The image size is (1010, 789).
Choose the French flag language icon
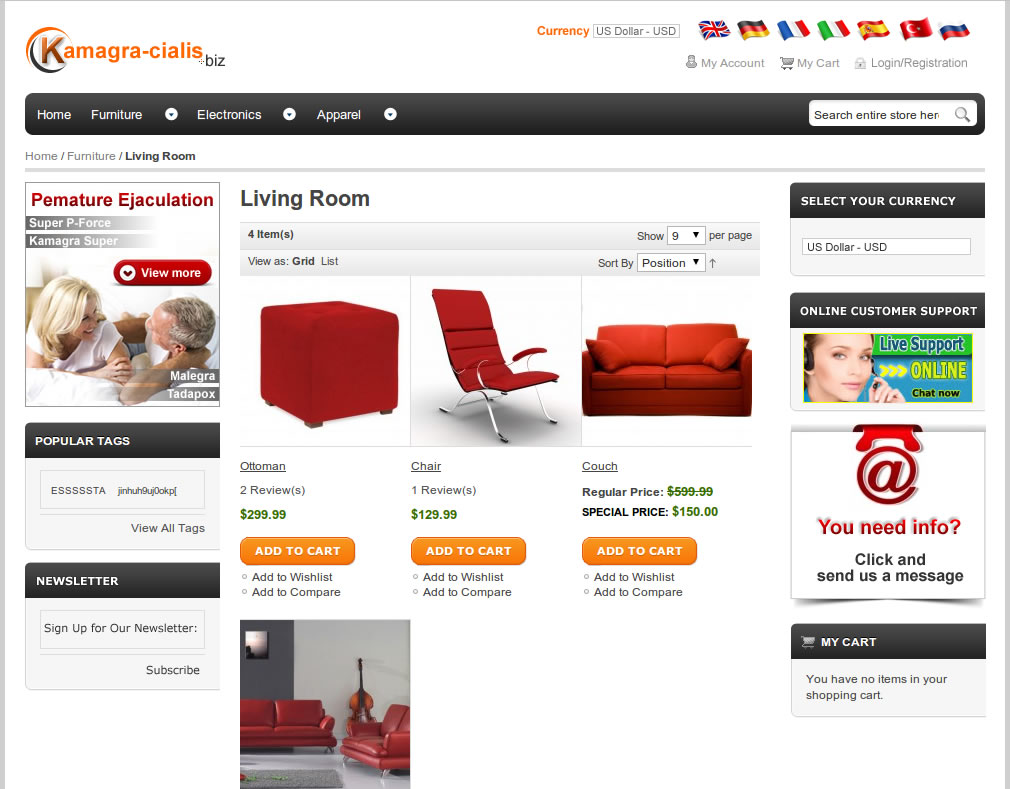[x=793, y=30]
